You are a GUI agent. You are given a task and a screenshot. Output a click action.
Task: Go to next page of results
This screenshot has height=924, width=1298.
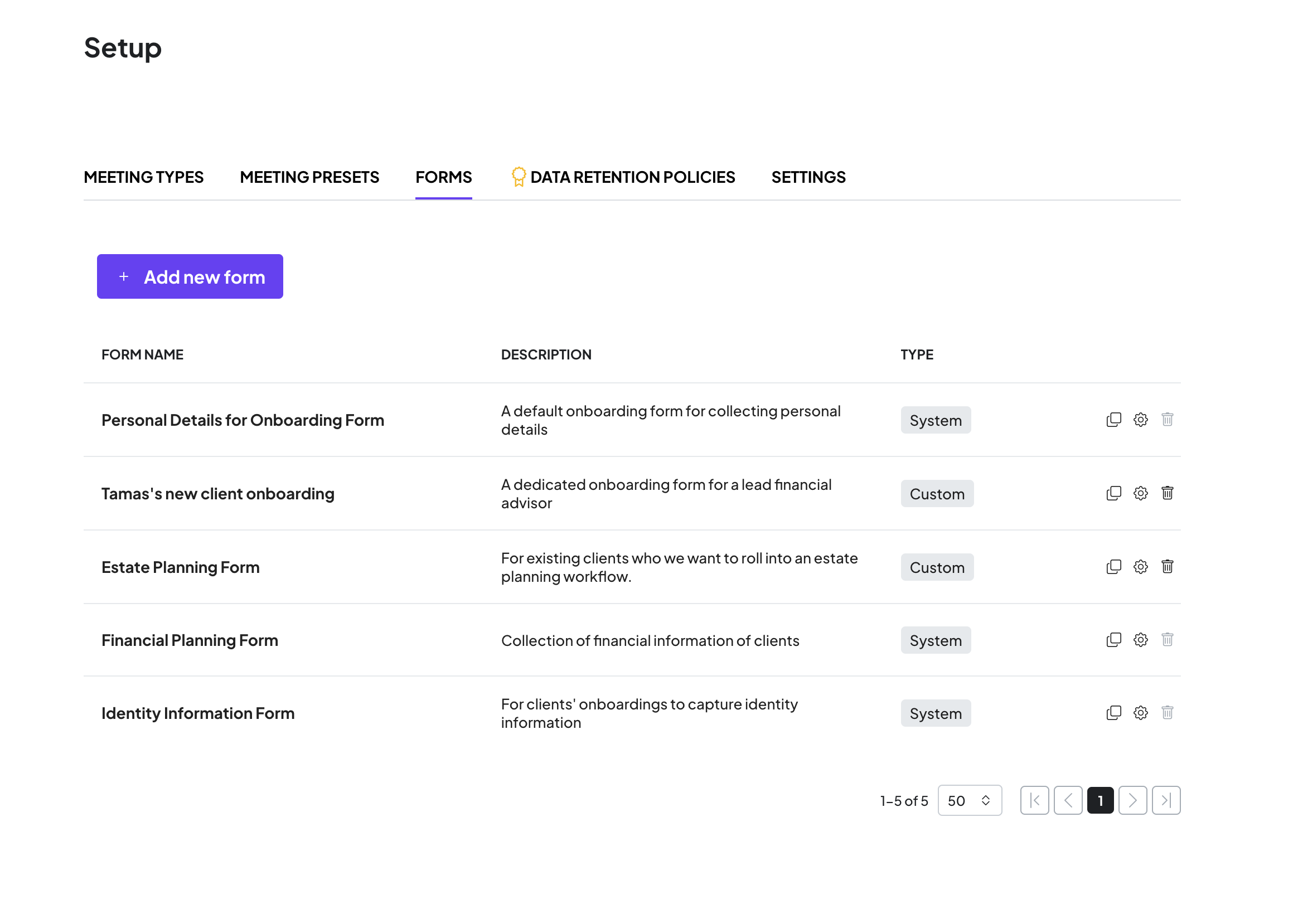pos(1132,800)
